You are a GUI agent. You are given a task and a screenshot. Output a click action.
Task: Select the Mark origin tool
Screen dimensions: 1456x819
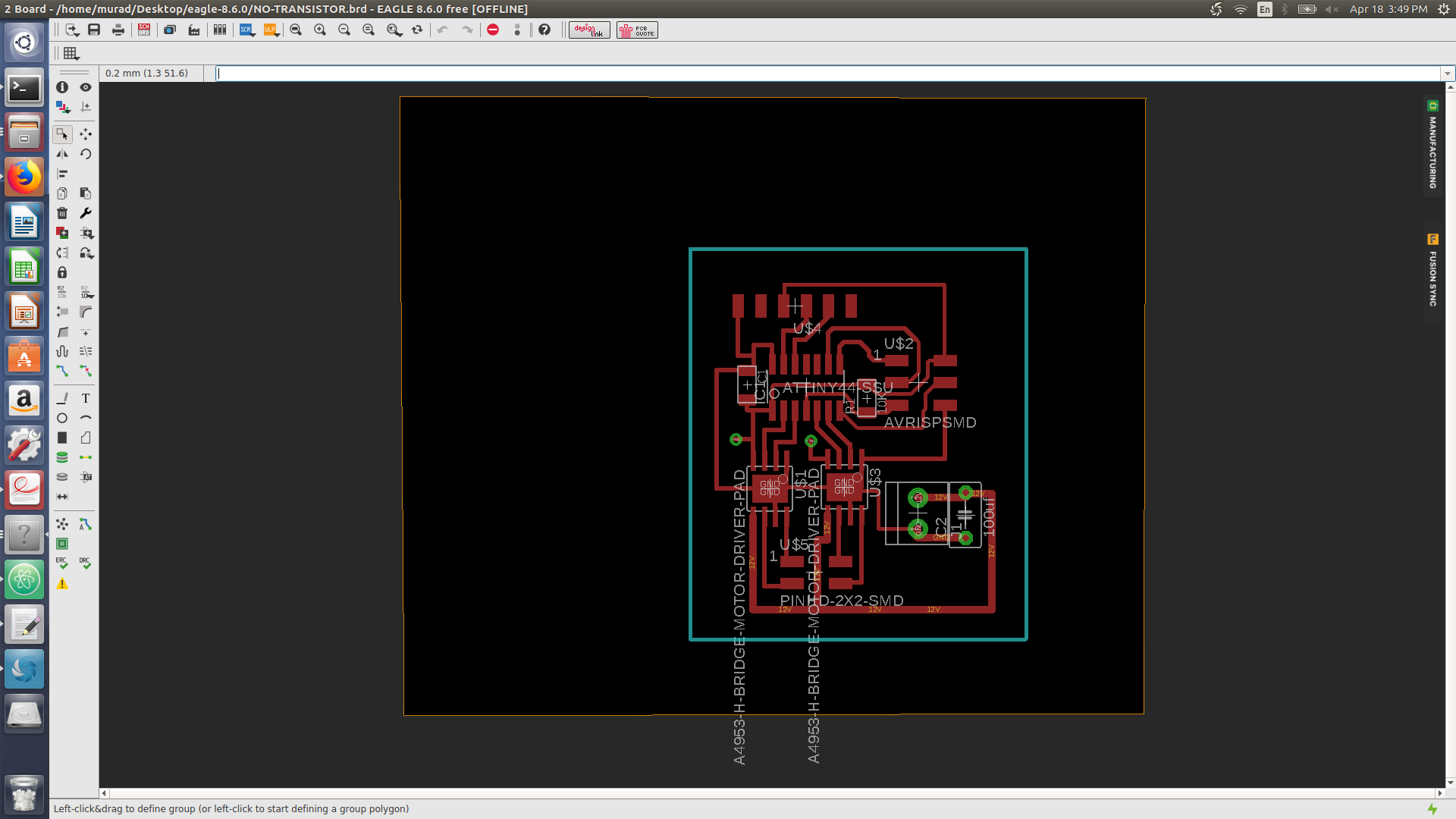86,107
